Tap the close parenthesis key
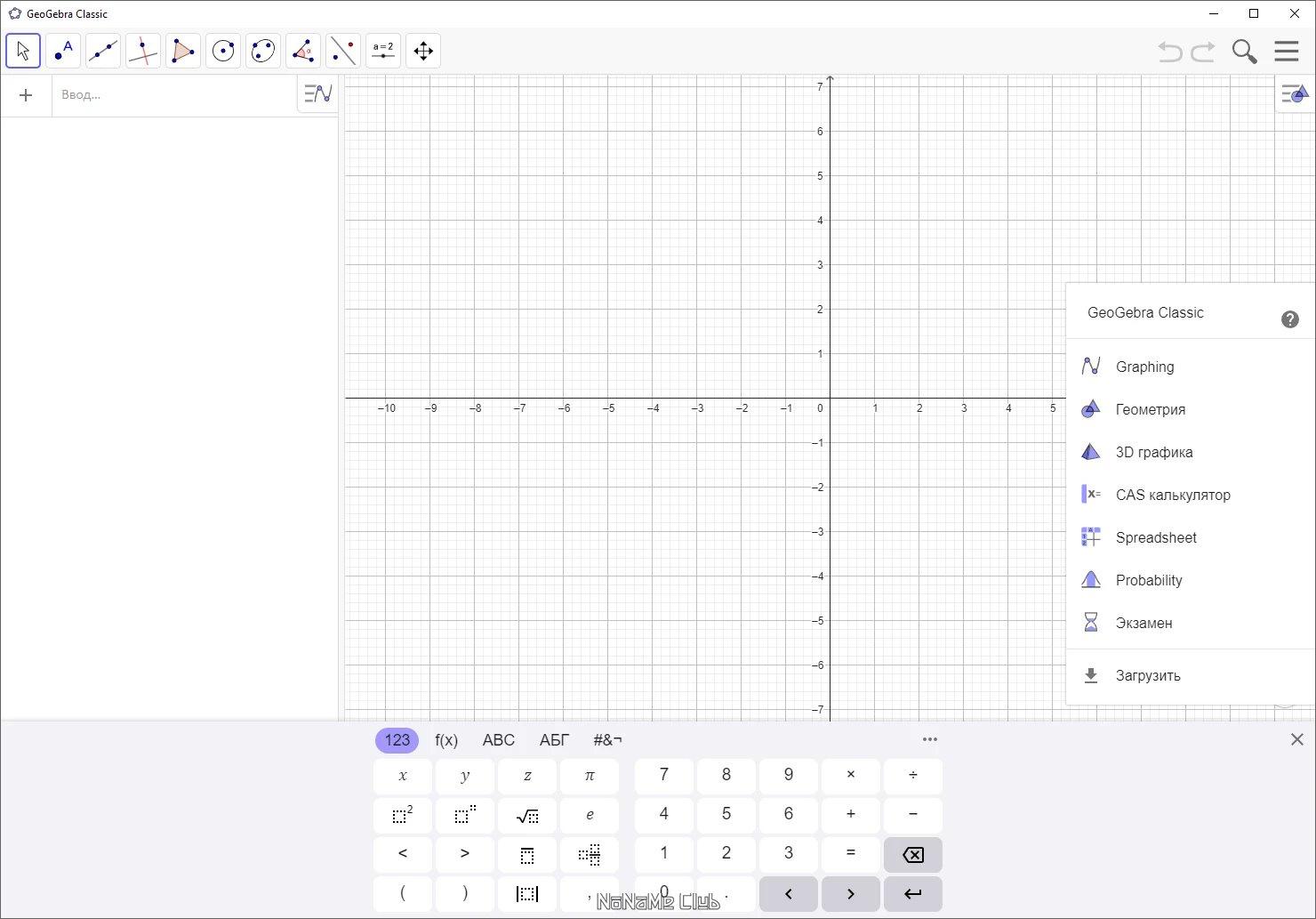This screenshot has height=919, width=1316. pyautogui.click(x=465, y=893)
